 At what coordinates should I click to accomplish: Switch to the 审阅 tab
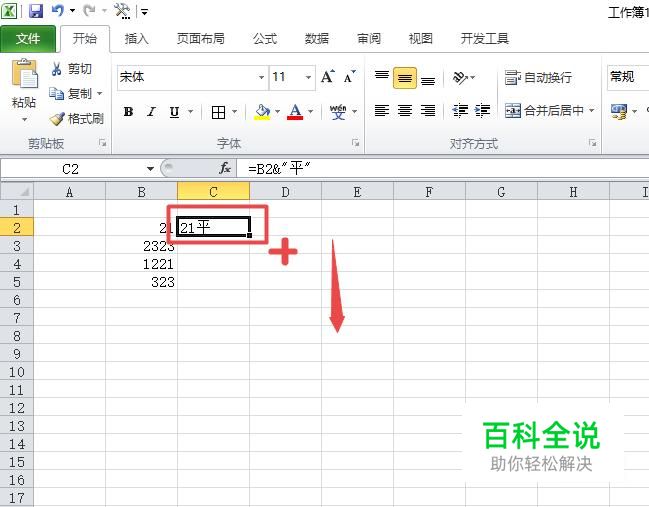point(369,38)
